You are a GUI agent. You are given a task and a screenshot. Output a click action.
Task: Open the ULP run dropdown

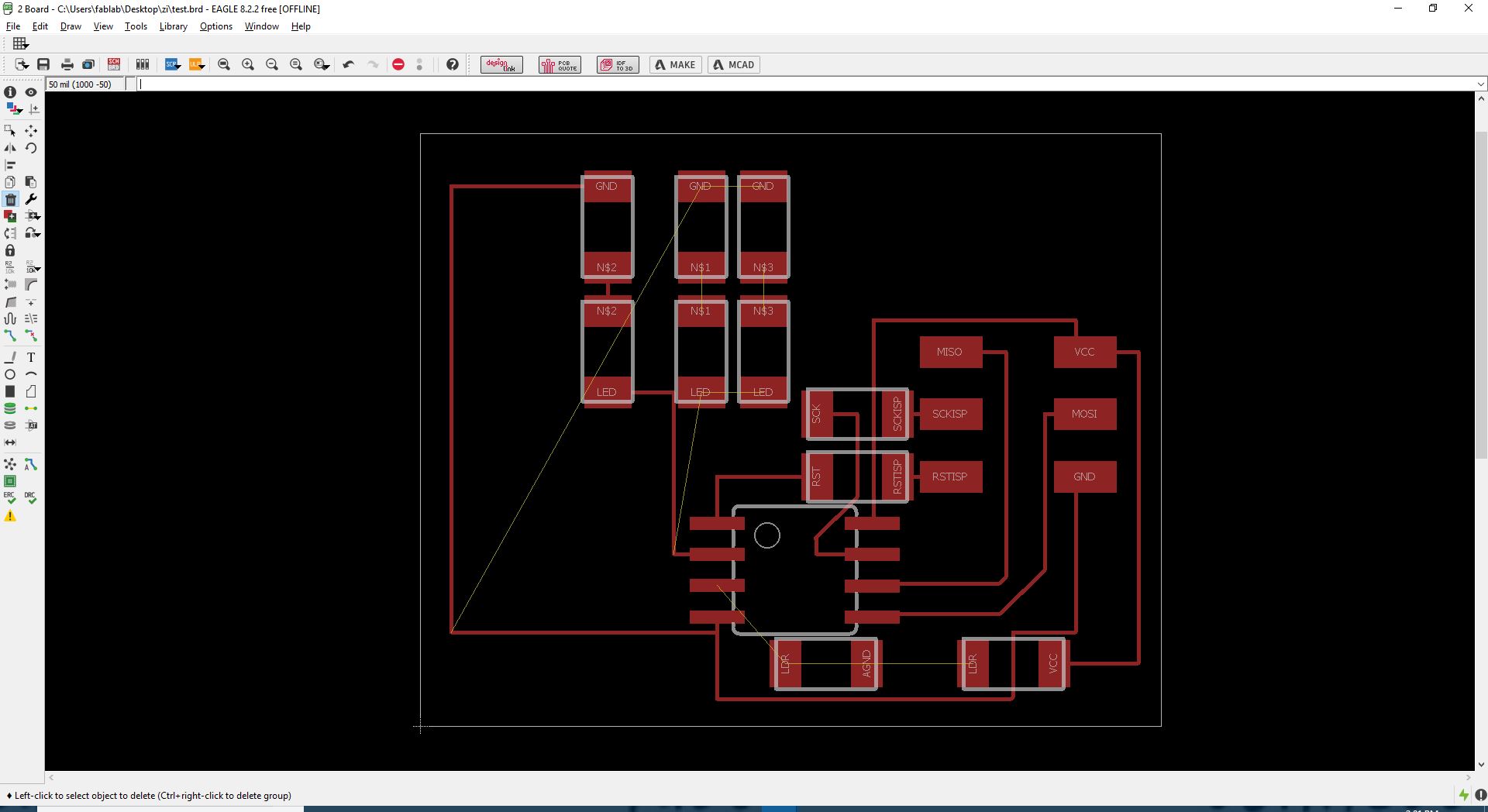tap(197, 65)
